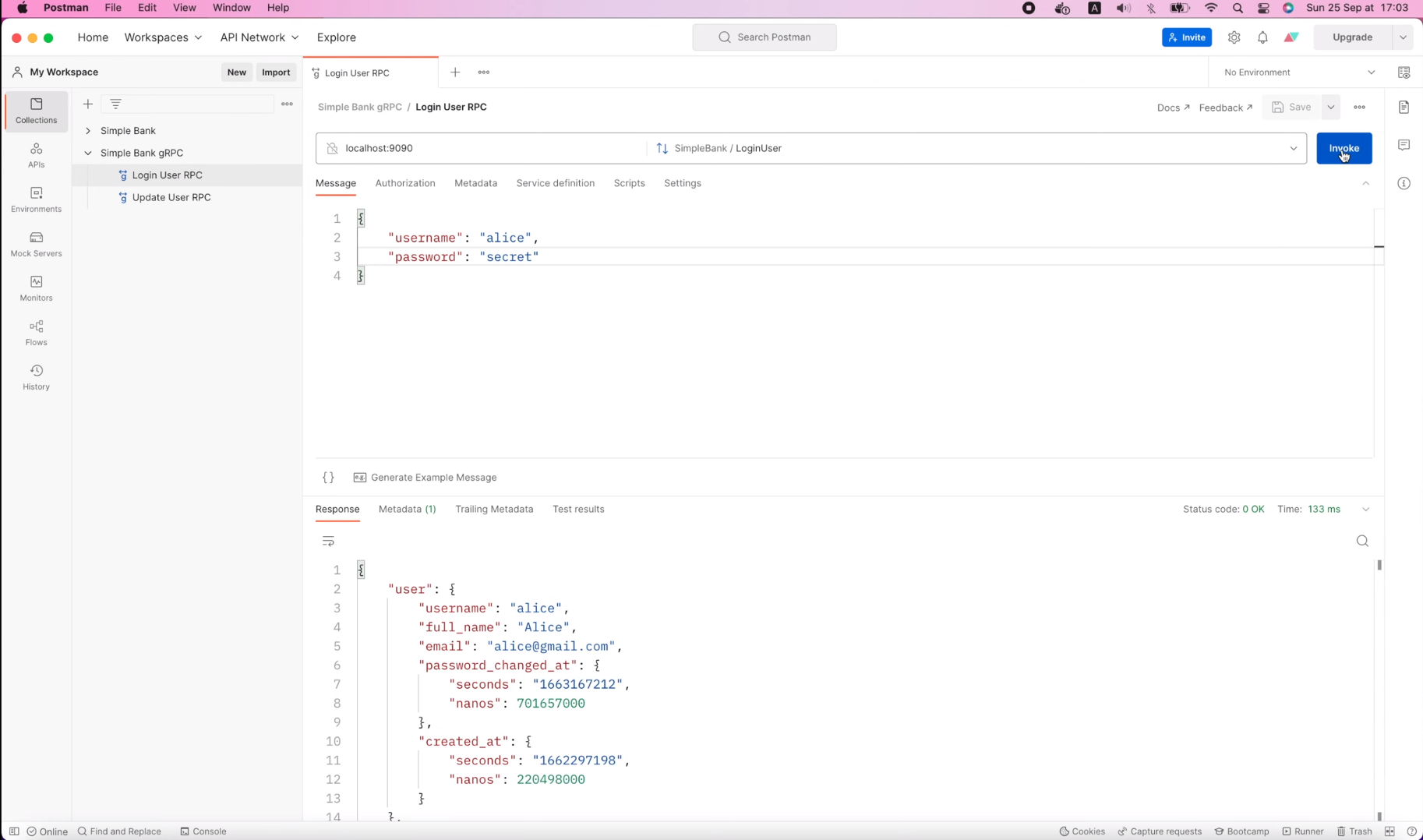Viewport: 1423px width, 840px height.
Task: Click the Import button
Action: tap(276, 72)
